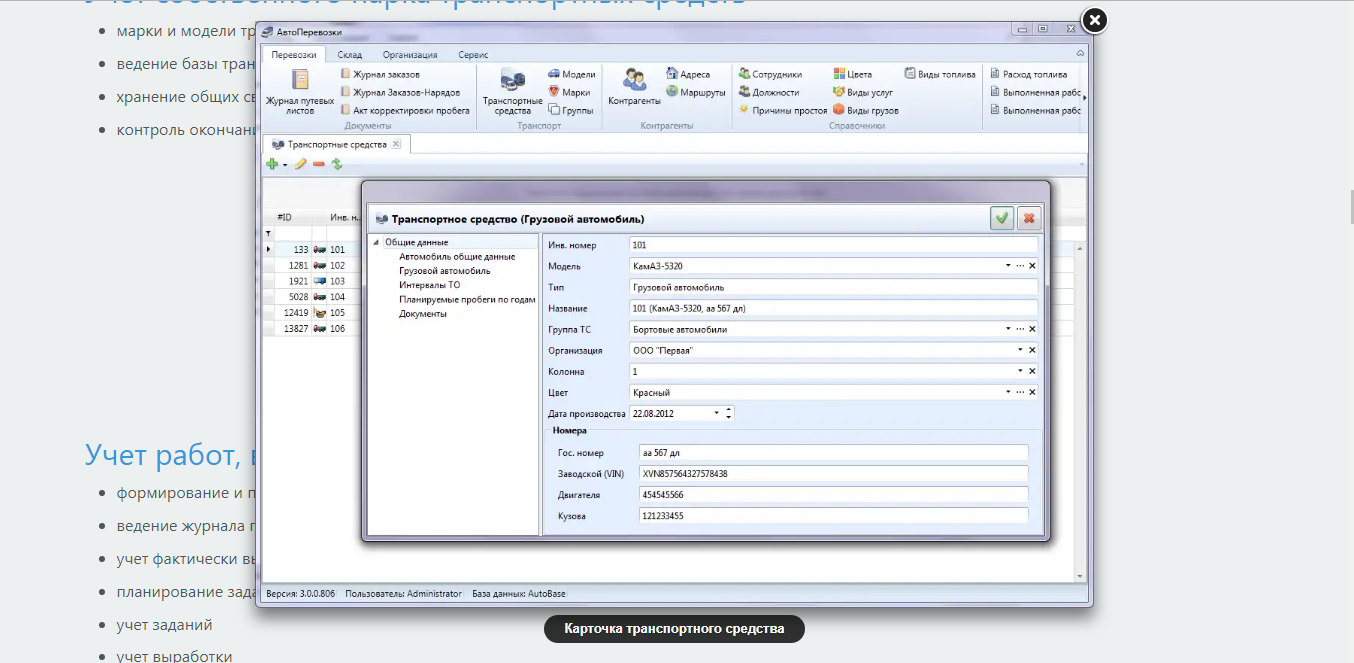1354x663 pixels.
Task: Click the Гос. номер input field
Action: point(833,453)
